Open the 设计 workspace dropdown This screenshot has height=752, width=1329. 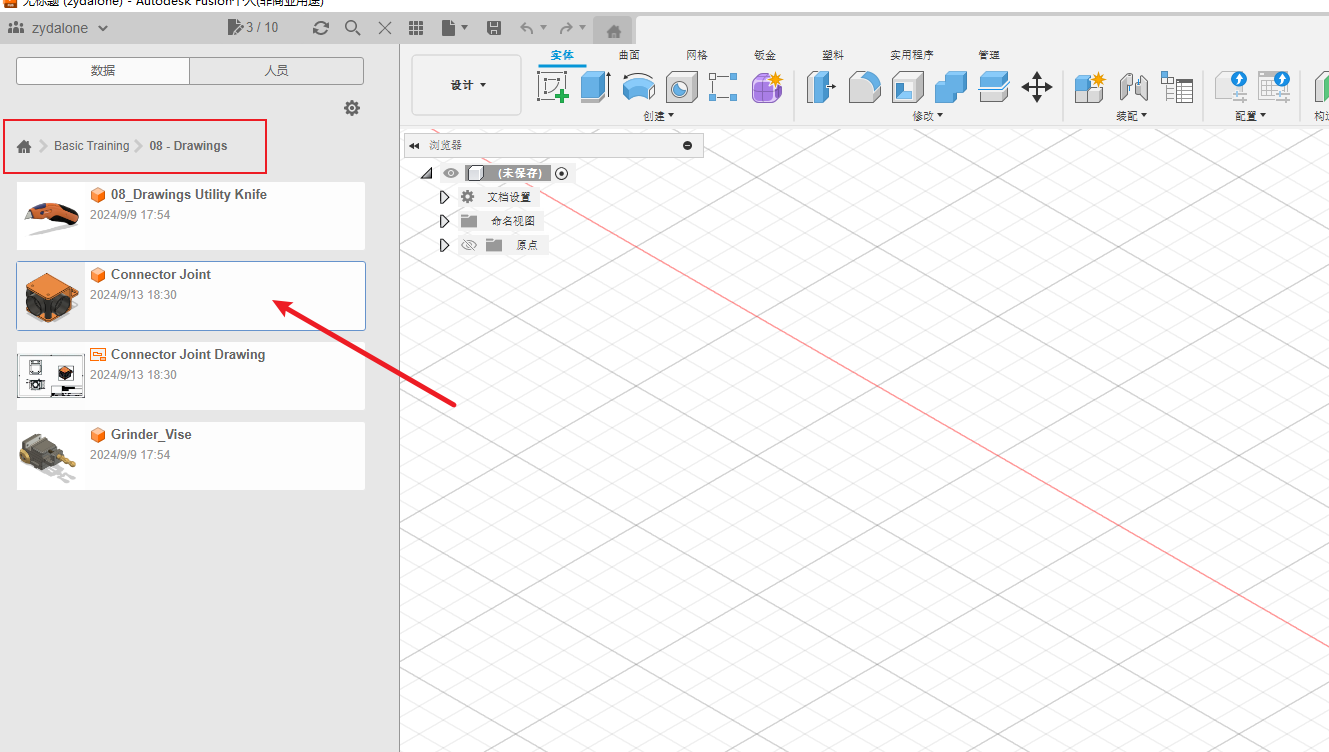coord(467,85)
